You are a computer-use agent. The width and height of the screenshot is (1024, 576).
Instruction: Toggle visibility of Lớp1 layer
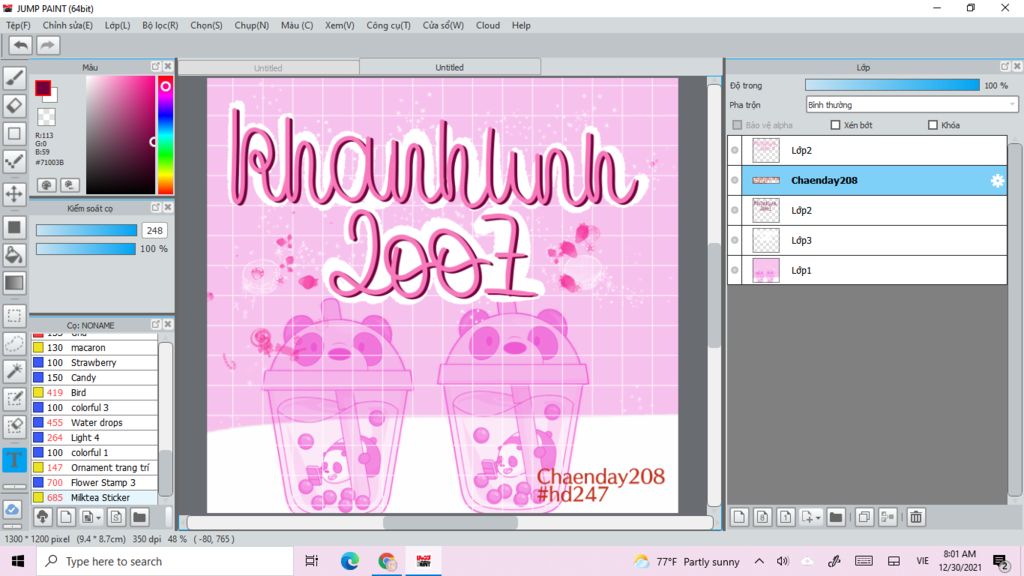735,270
